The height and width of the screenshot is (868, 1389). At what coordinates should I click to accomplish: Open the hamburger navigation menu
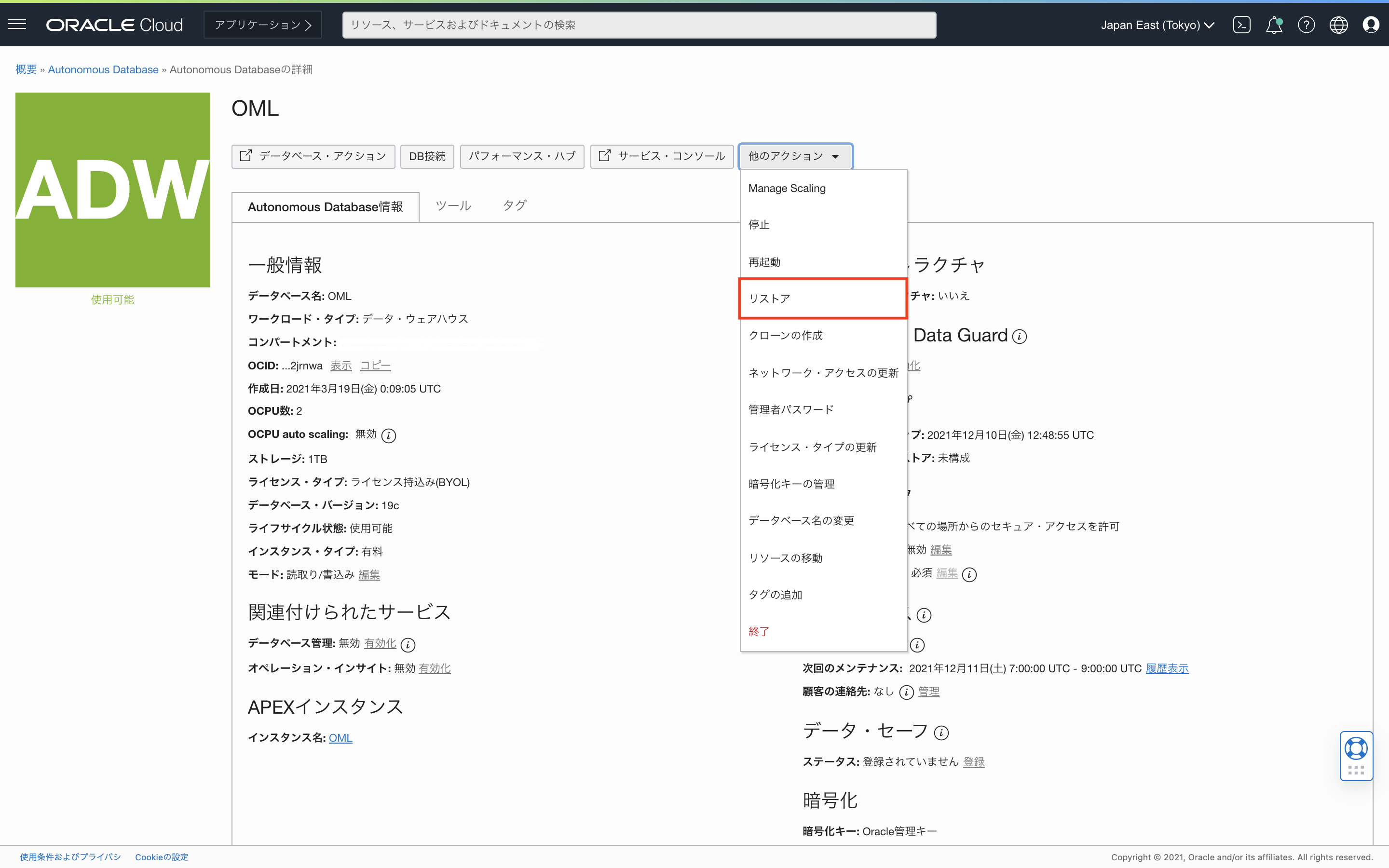tap(17, 24)
